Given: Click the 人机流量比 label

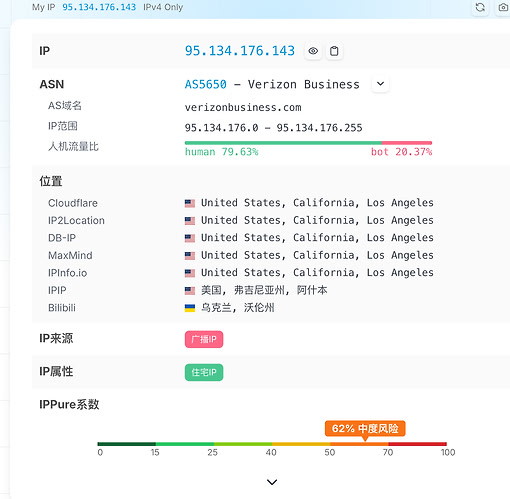Looking at the screenshot, I should 73,146.
